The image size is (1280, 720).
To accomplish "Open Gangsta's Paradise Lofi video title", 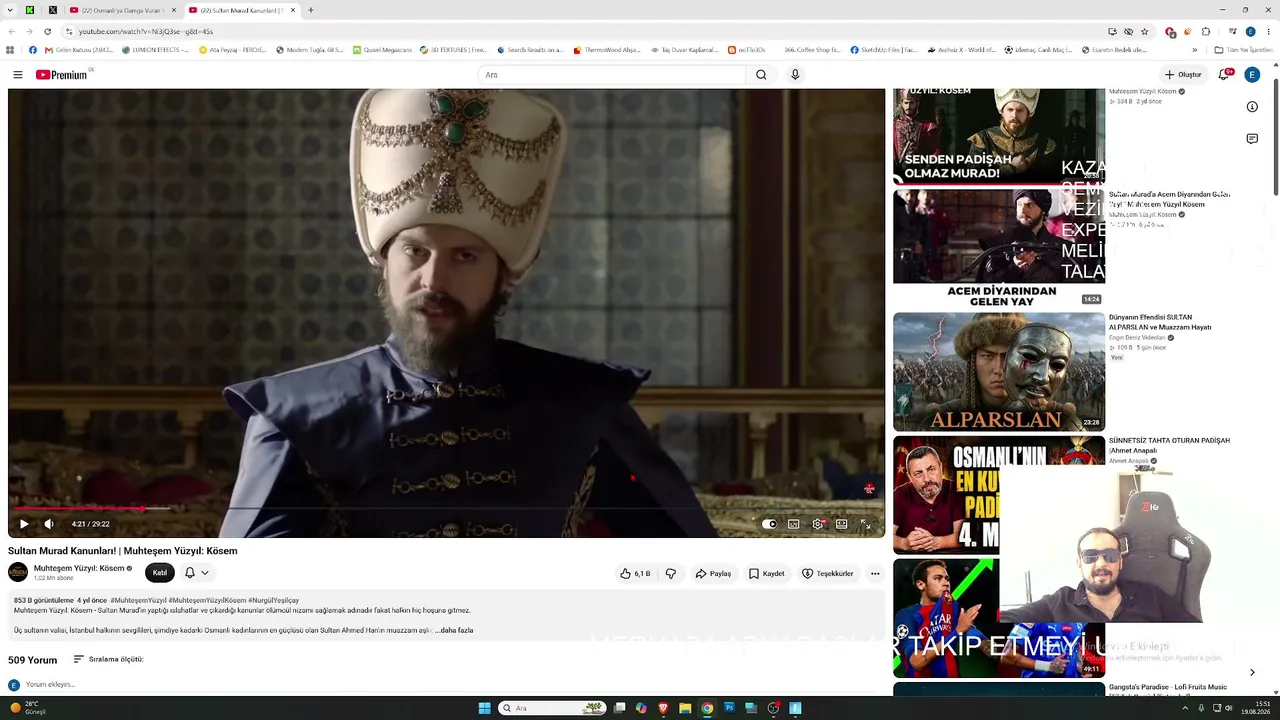I will point(1168,687).
